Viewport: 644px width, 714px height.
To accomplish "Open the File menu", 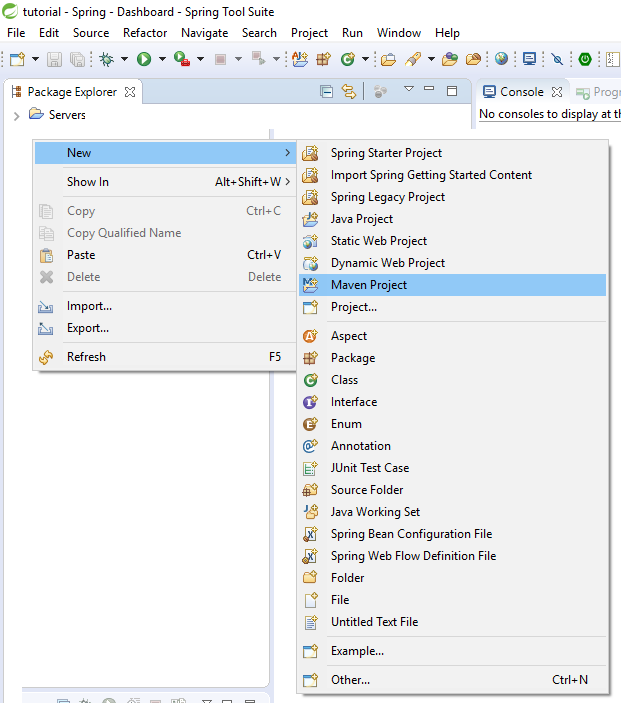I will pyautogui.click(x=16, y=33).
